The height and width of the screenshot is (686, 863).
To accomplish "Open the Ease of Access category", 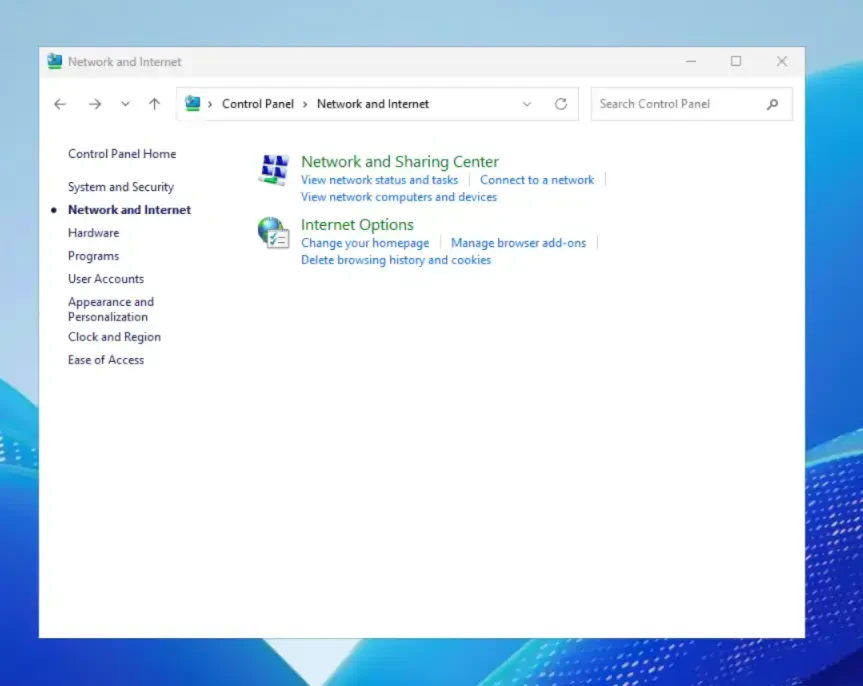I will (x=106, y=360).
